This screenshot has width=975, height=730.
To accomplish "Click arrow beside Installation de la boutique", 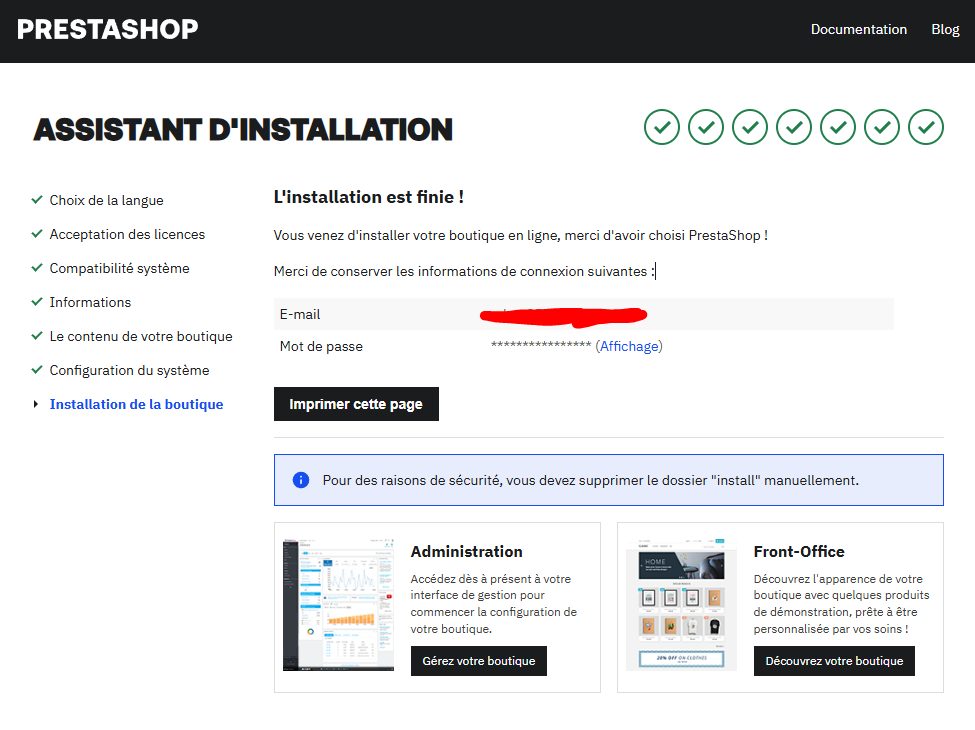I will tap(37, 404).
